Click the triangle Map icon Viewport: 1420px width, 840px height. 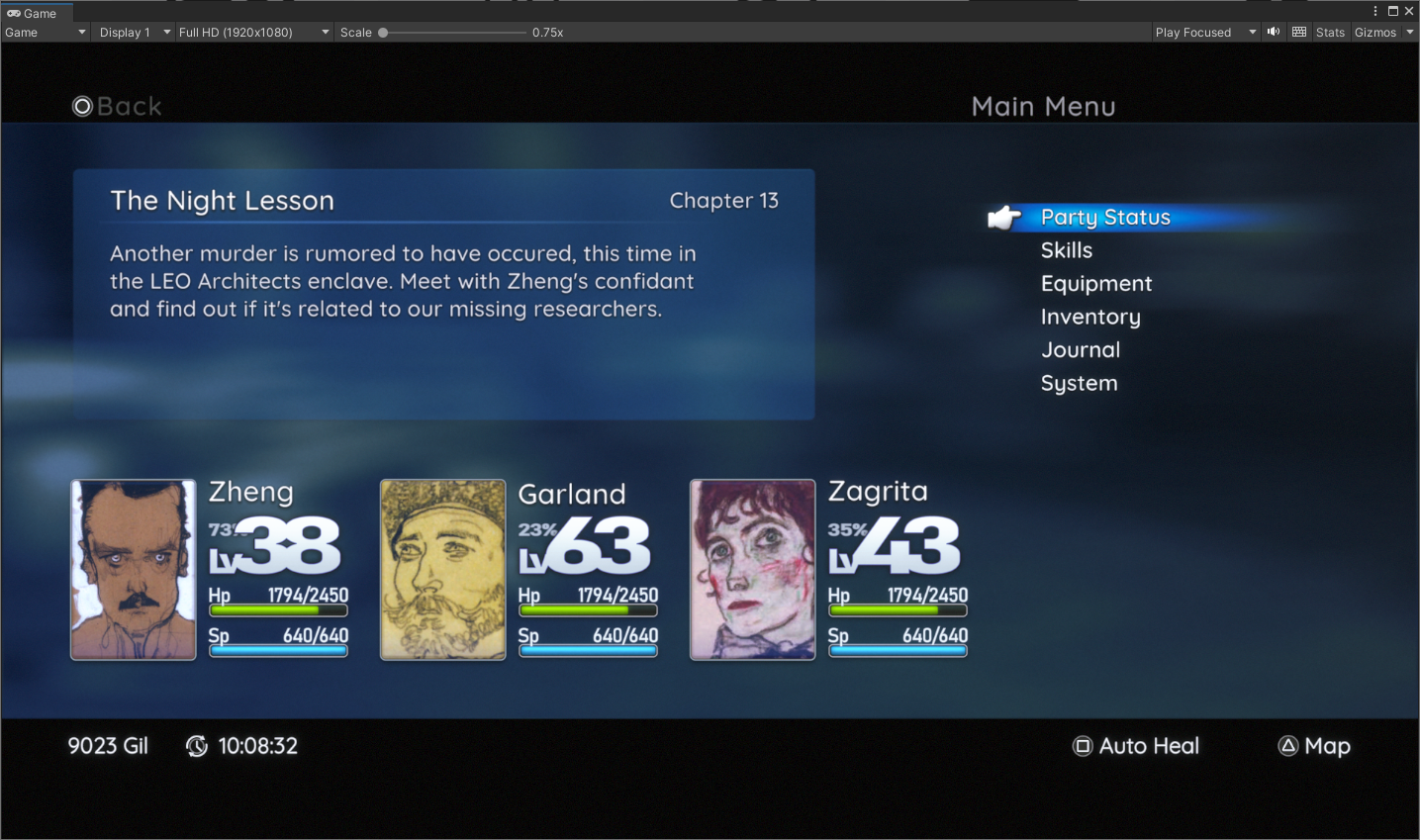coord(1287,746)
